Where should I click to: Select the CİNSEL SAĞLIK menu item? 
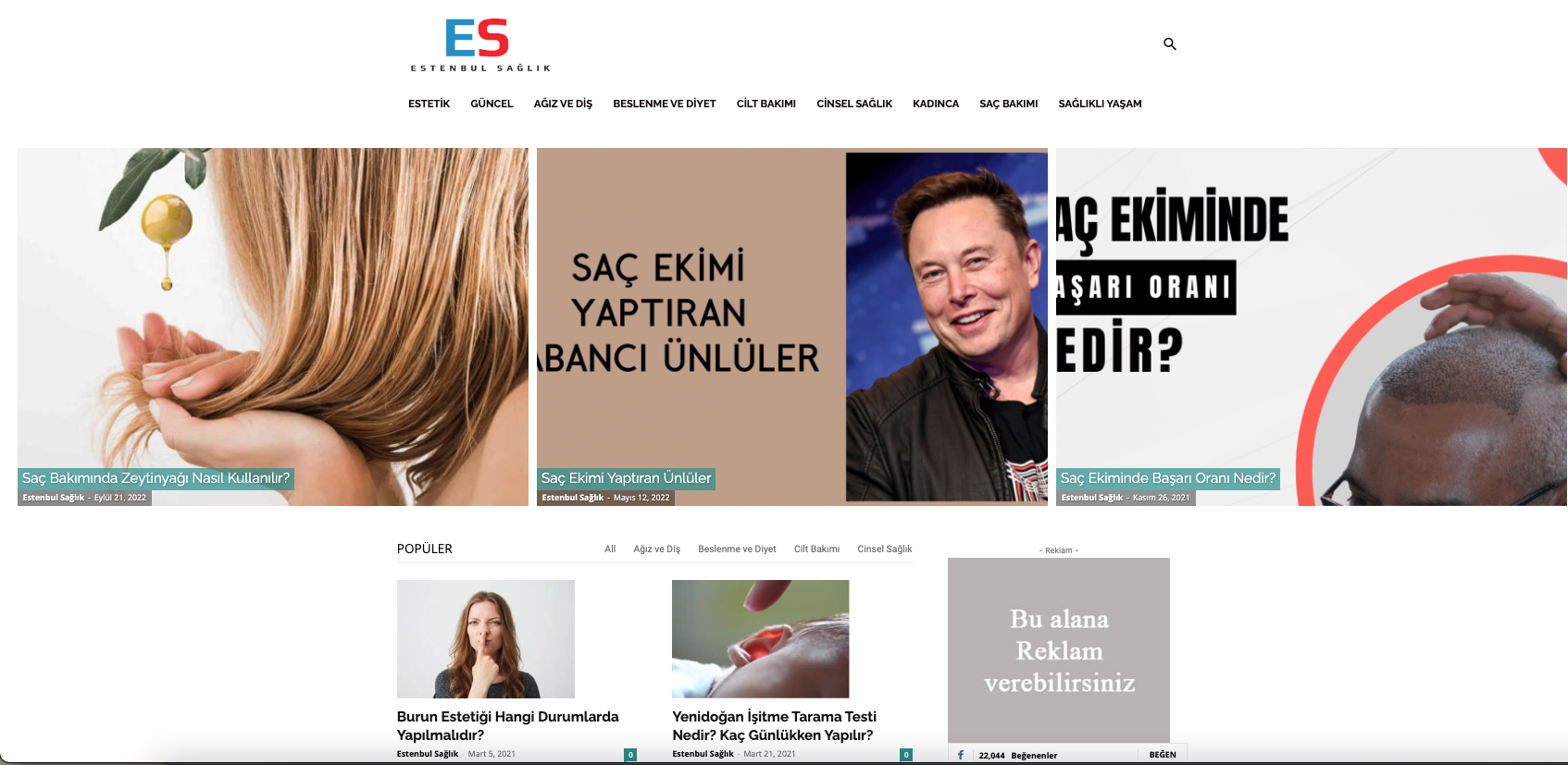click(x=853, y=104)
